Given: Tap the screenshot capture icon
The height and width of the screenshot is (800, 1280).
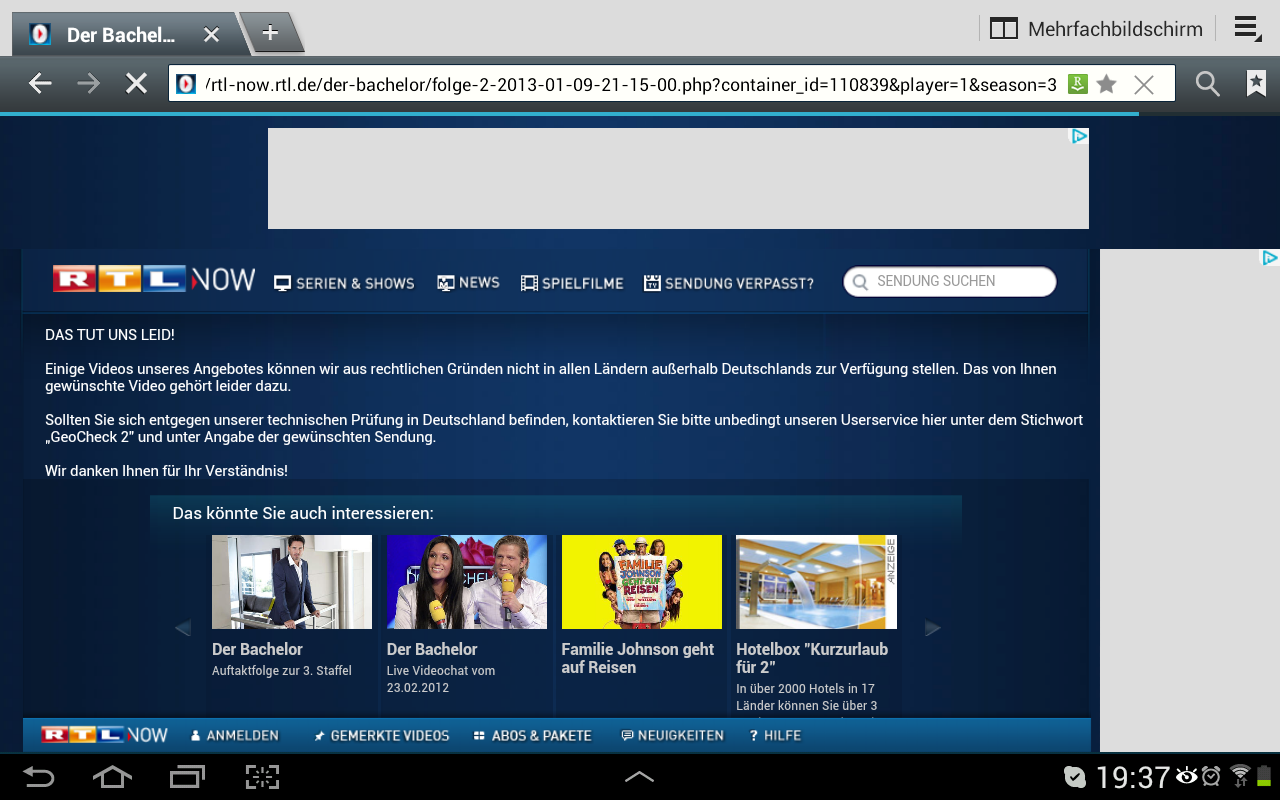Looking at the screenshot, I should coord(262,777).
